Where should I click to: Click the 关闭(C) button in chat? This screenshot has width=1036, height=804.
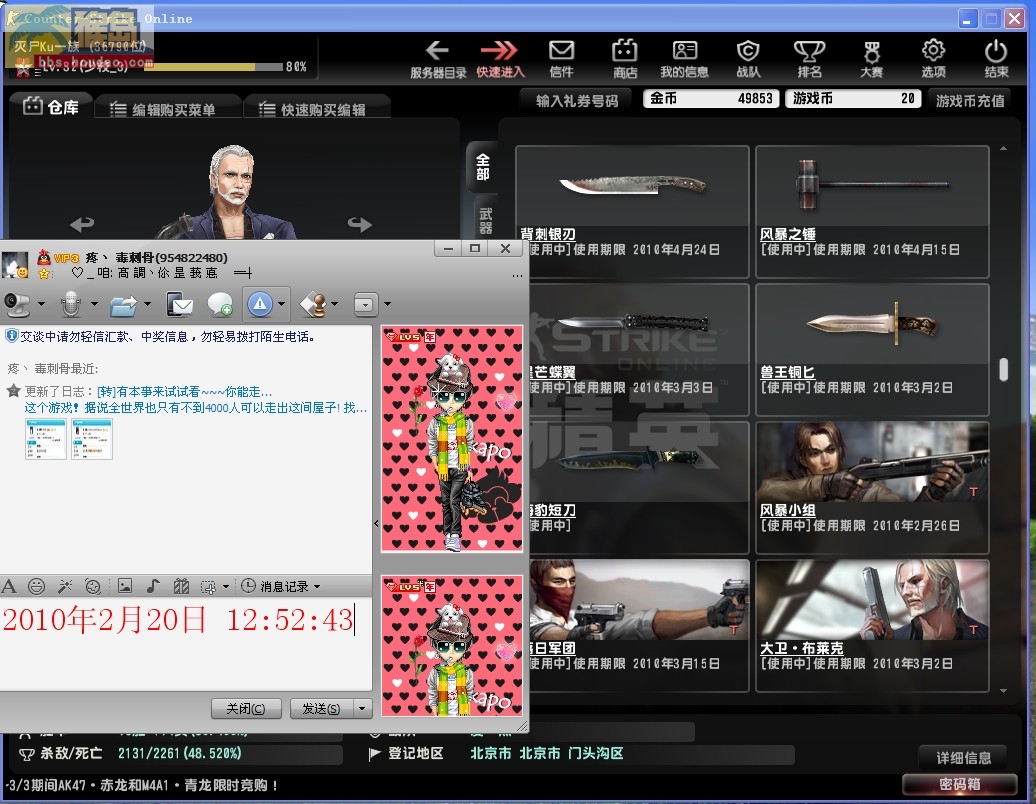246,708
